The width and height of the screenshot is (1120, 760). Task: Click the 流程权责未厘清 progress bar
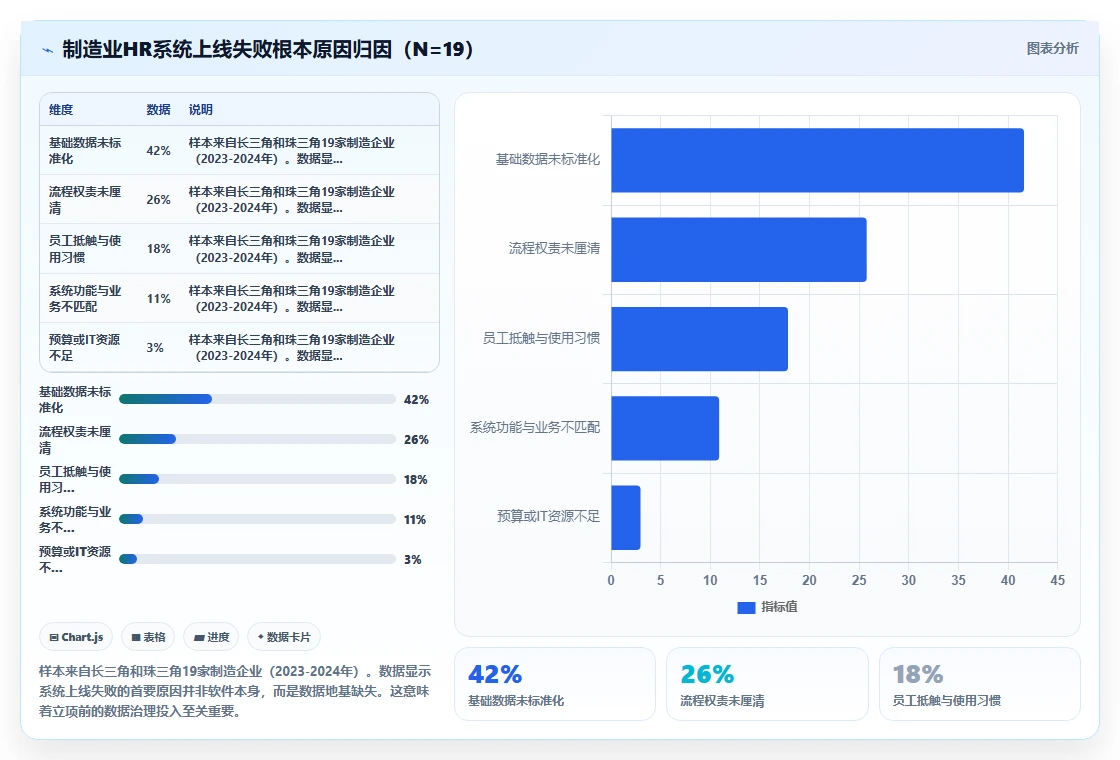tap(257, 439)
